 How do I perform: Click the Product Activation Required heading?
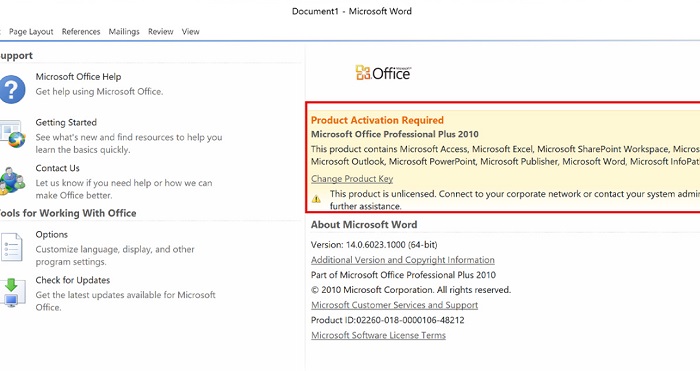click(377, 120)
